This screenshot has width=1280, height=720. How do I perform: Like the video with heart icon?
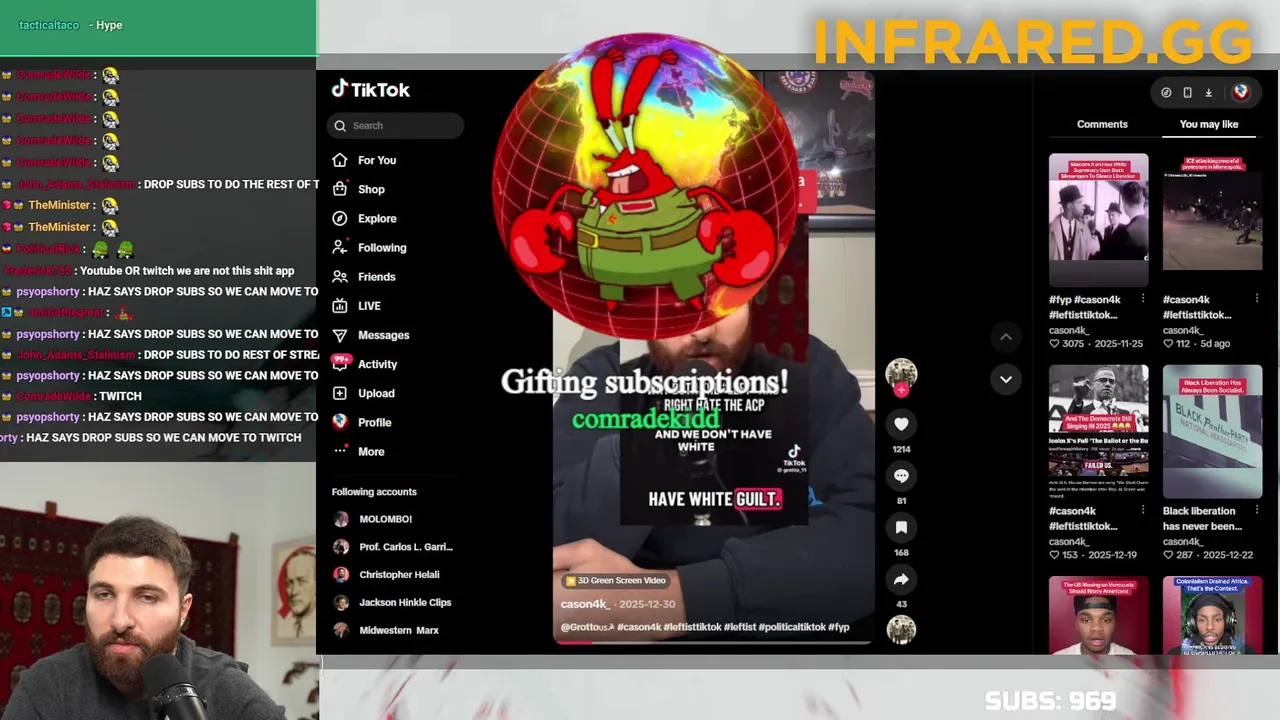901,424
